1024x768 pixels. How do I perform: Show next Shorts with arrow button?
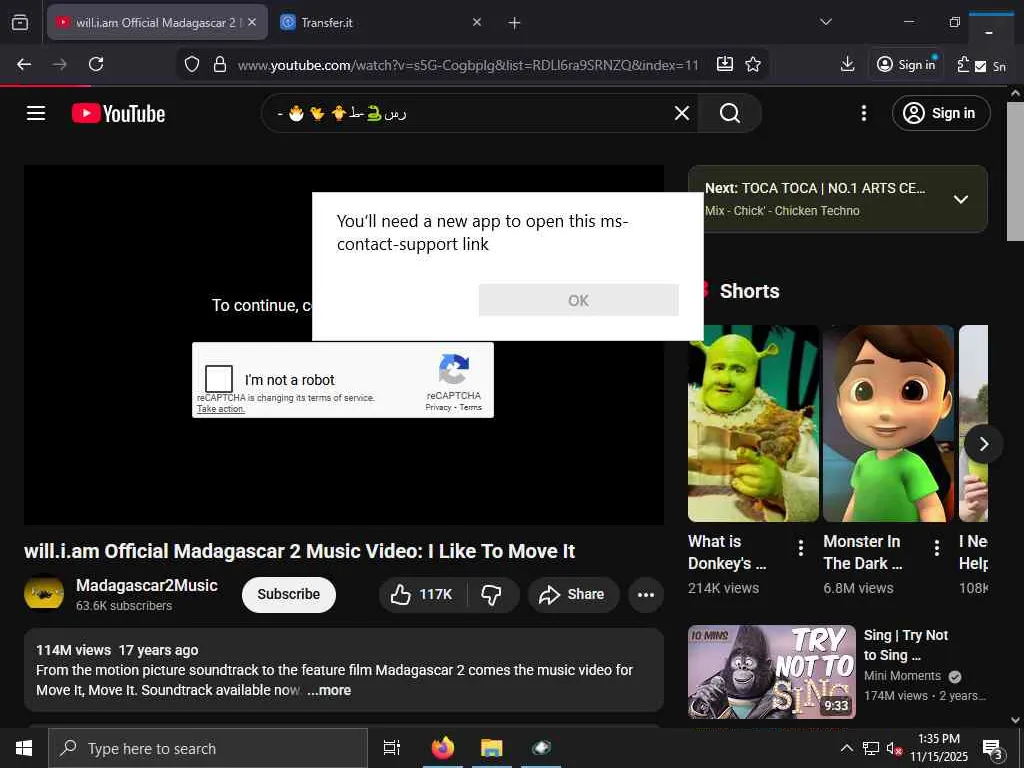pos(984,444)
